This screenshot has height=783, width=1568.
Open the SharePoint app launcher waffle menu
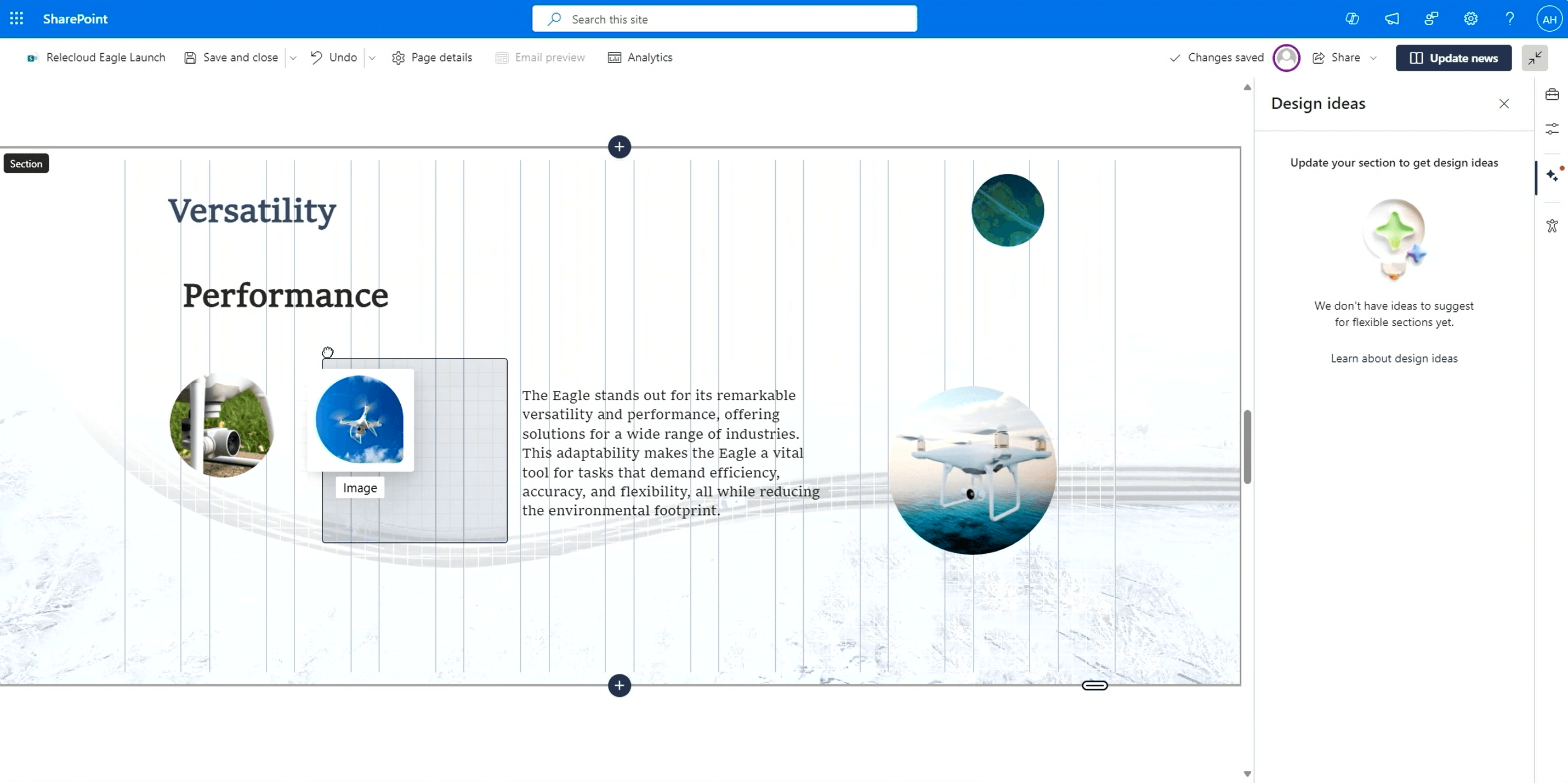click(x=16, y=18)
